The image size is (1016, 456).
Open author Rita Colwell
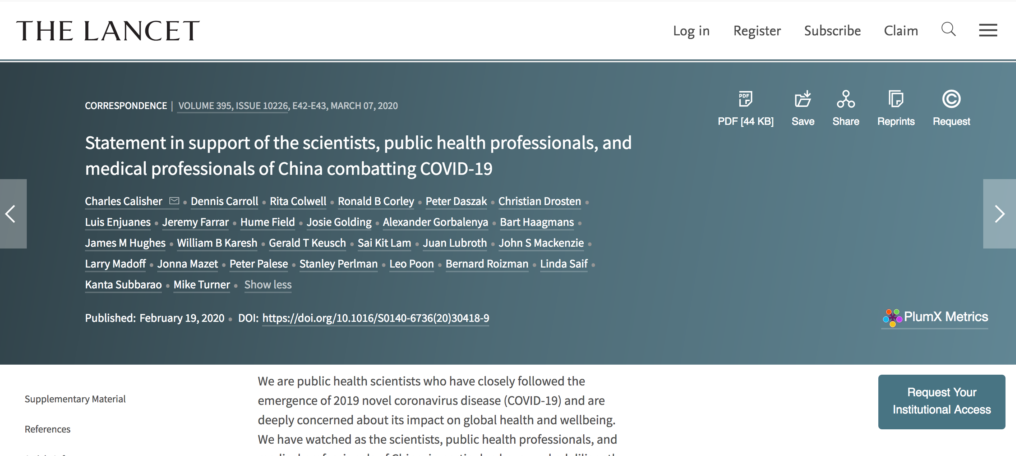298,201
